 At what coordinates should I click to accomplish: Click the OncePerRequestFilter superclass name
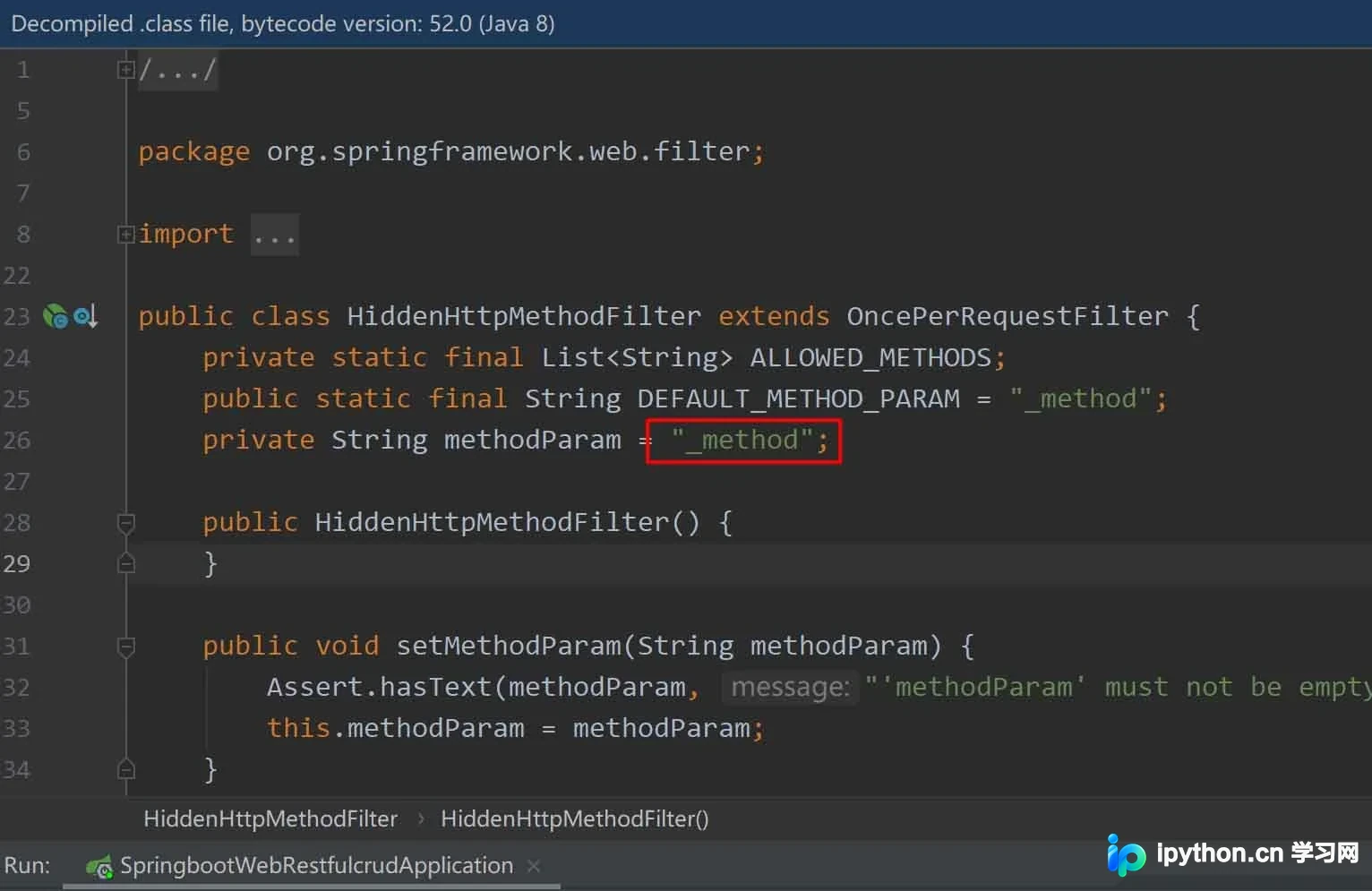(1008, 316)
